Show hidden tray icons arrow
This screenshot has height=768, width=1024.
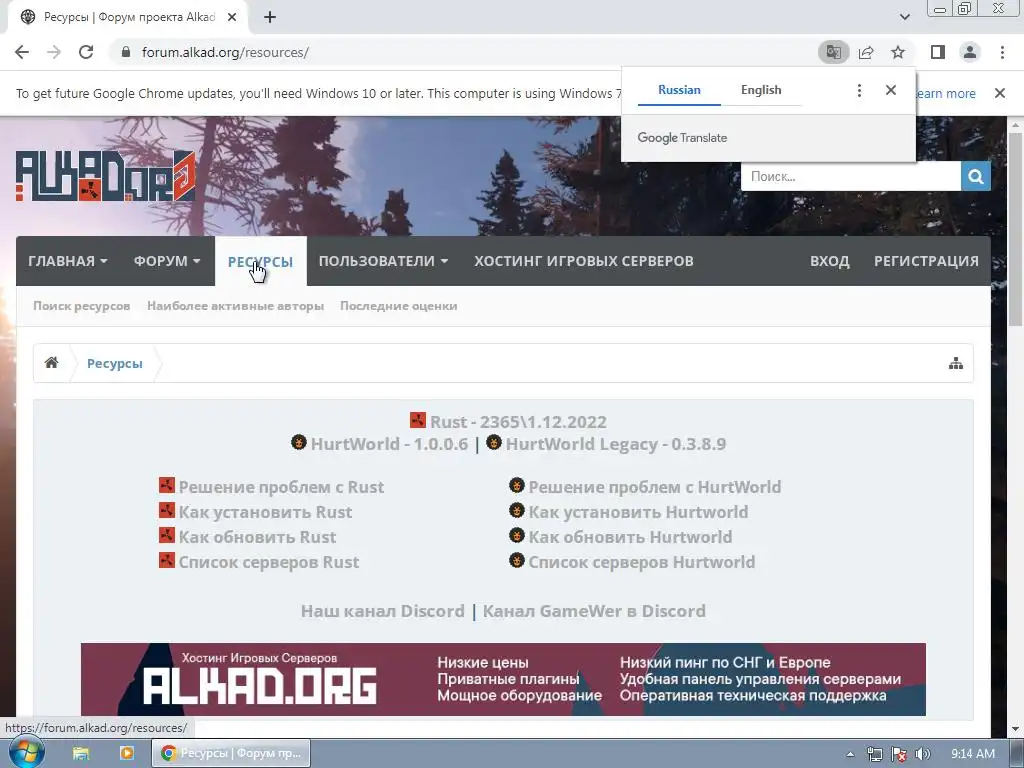[x=850, y=754]
